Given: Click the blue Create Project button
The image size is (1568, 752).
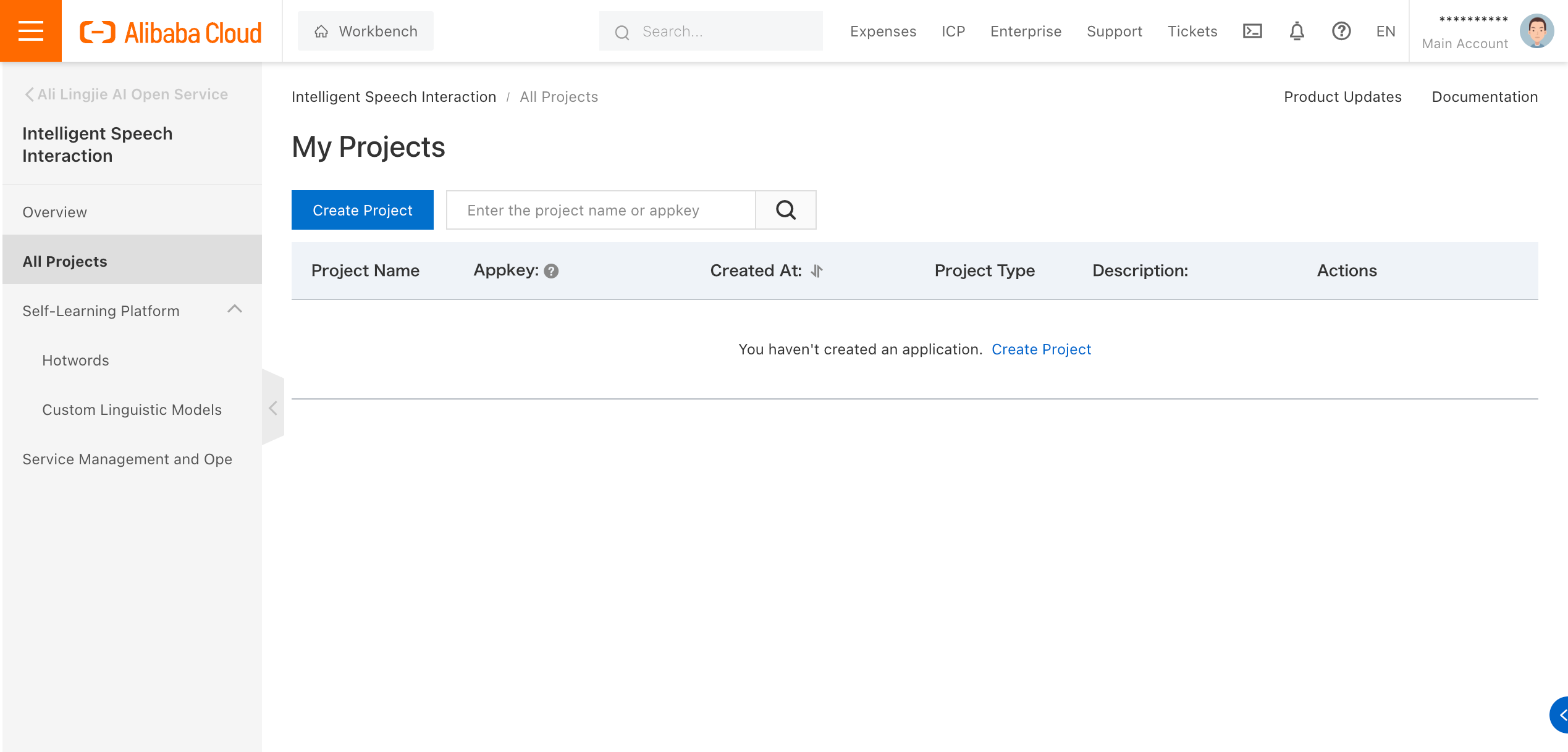Looking at the screenshot, I should [362, 210].
